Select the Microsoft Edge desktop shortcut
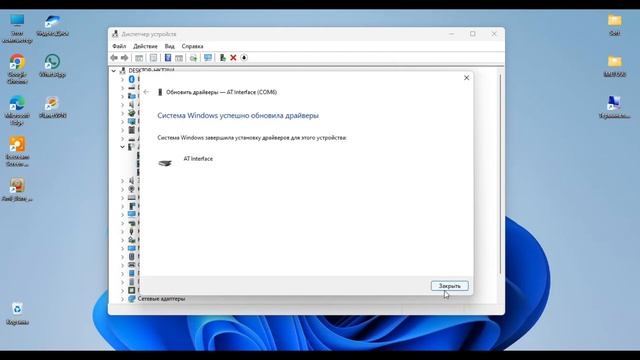Viewport: 640px width, 360px height. (x=17, y=111)
